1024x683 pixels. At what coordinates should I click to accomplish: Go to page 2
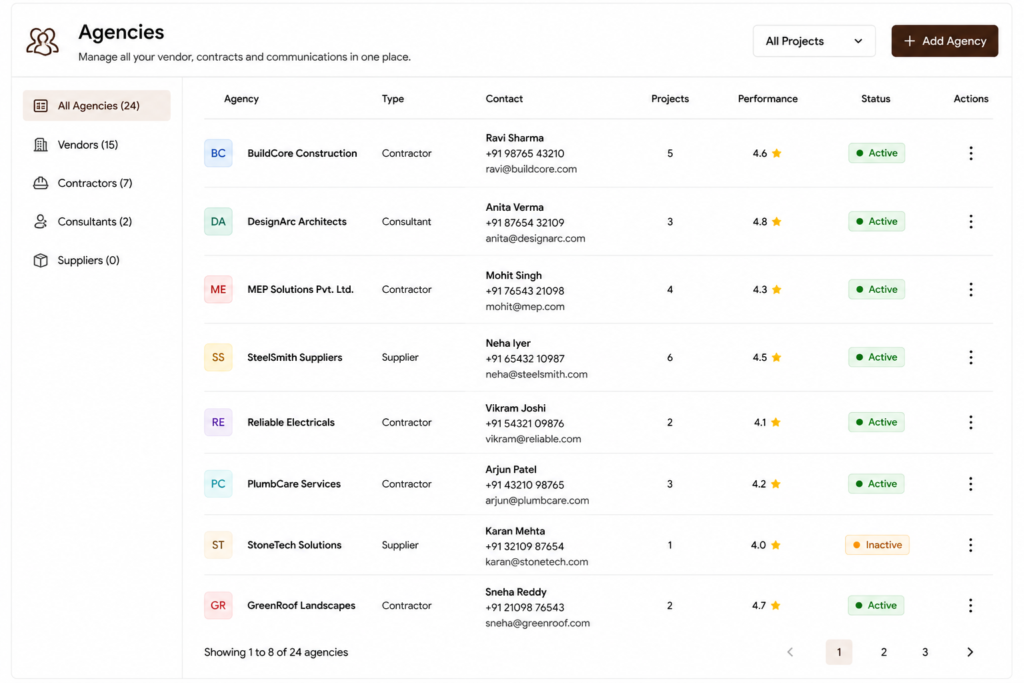(884, 652)
